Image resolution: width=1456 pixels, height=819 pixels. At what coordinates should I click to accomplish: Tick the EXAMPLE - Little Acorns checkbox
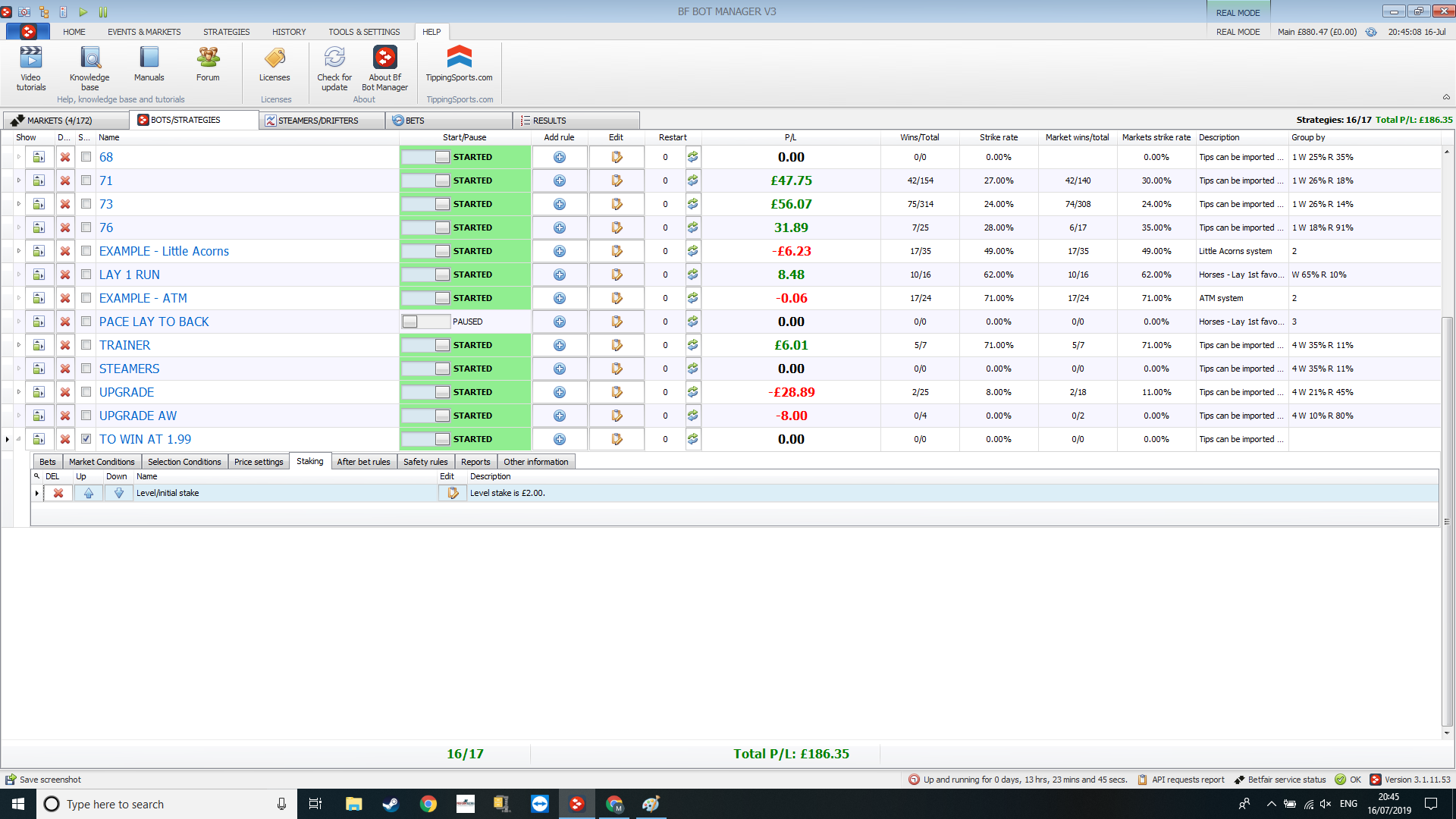(86, 251)
